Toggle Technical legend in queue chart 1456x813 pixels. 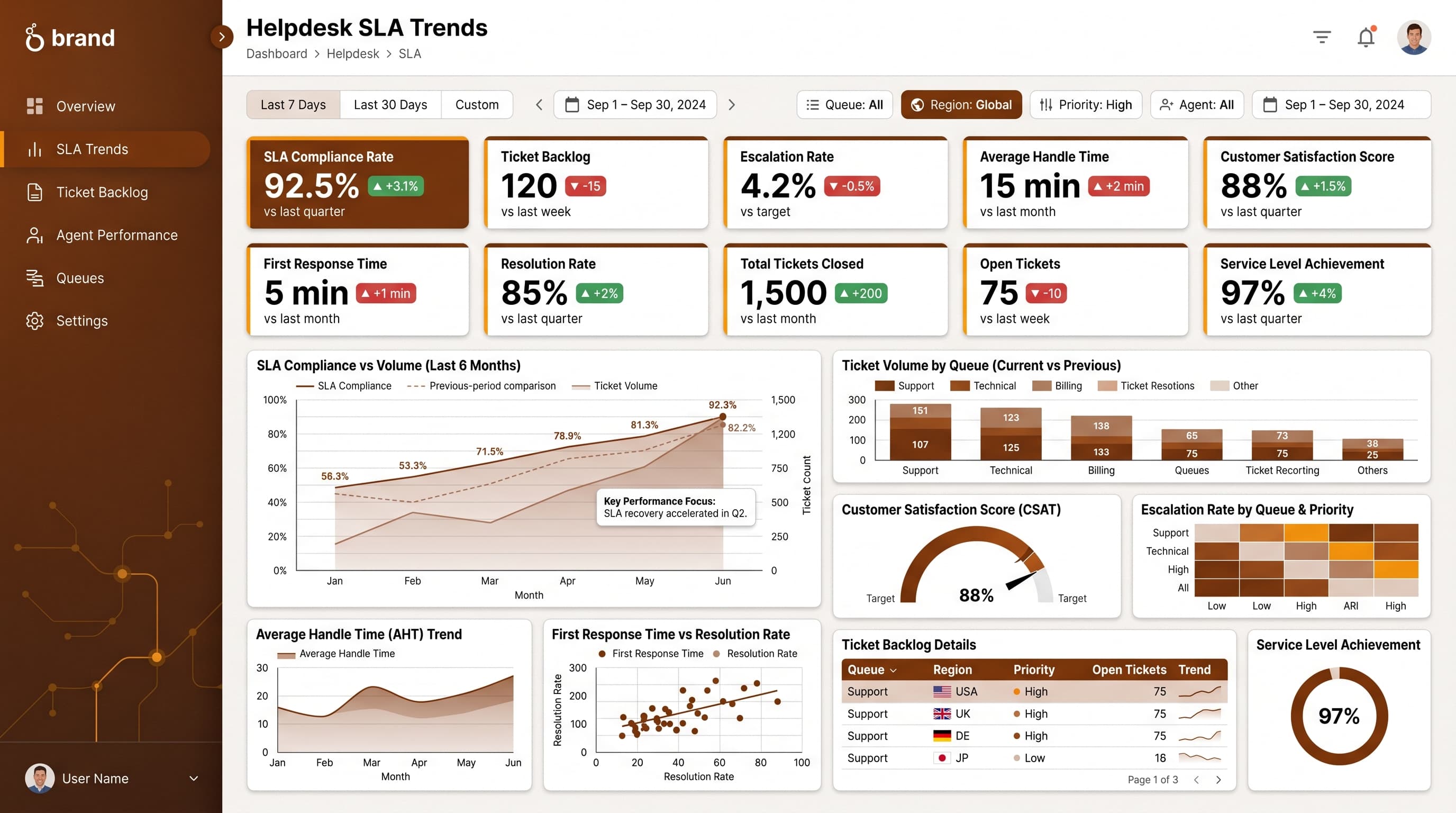click(983, 385)
